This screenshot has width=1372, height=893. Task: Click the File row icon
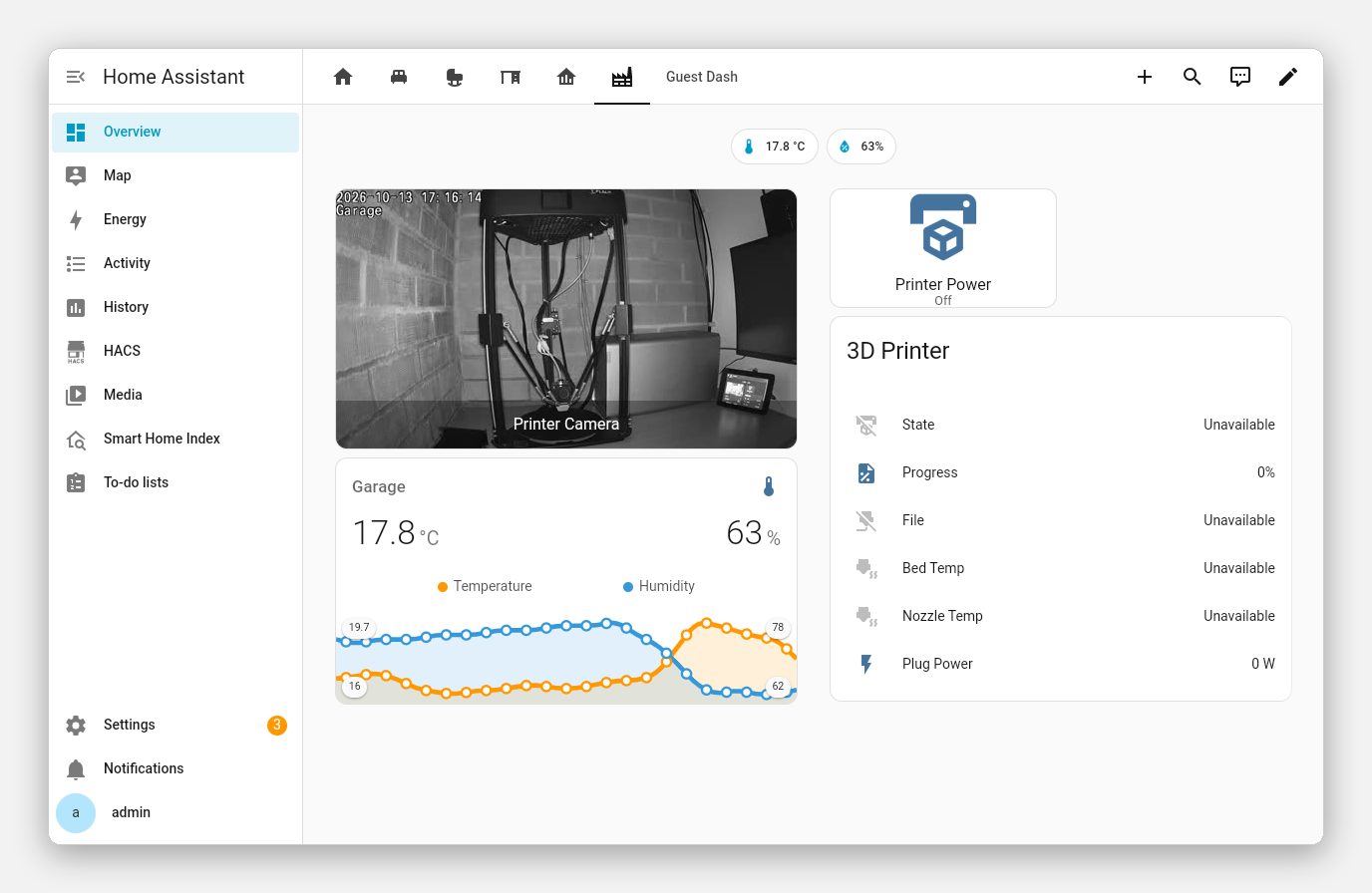[866, 521]
